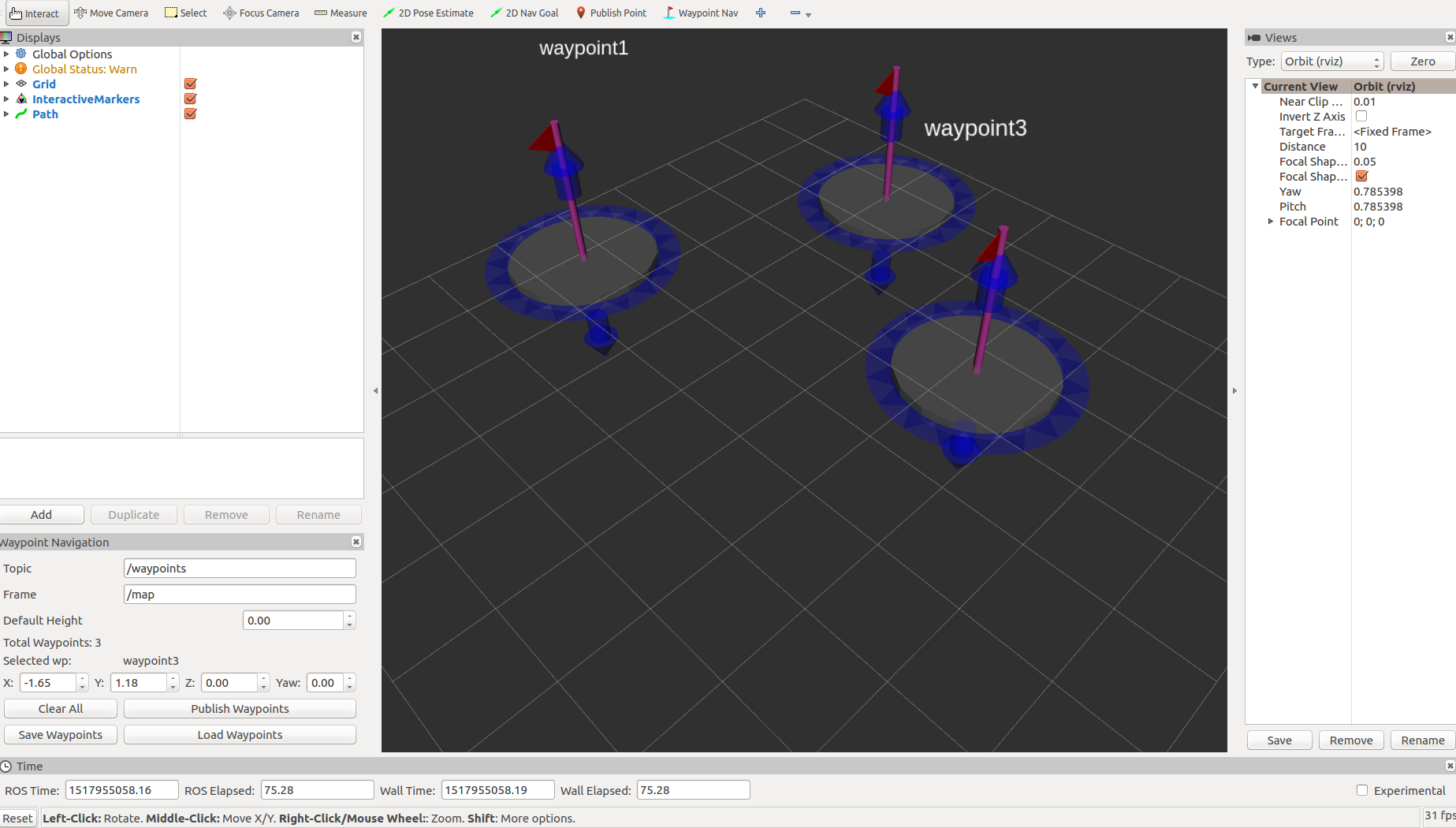Select the Move Camera tool

[x=111, y=13]
